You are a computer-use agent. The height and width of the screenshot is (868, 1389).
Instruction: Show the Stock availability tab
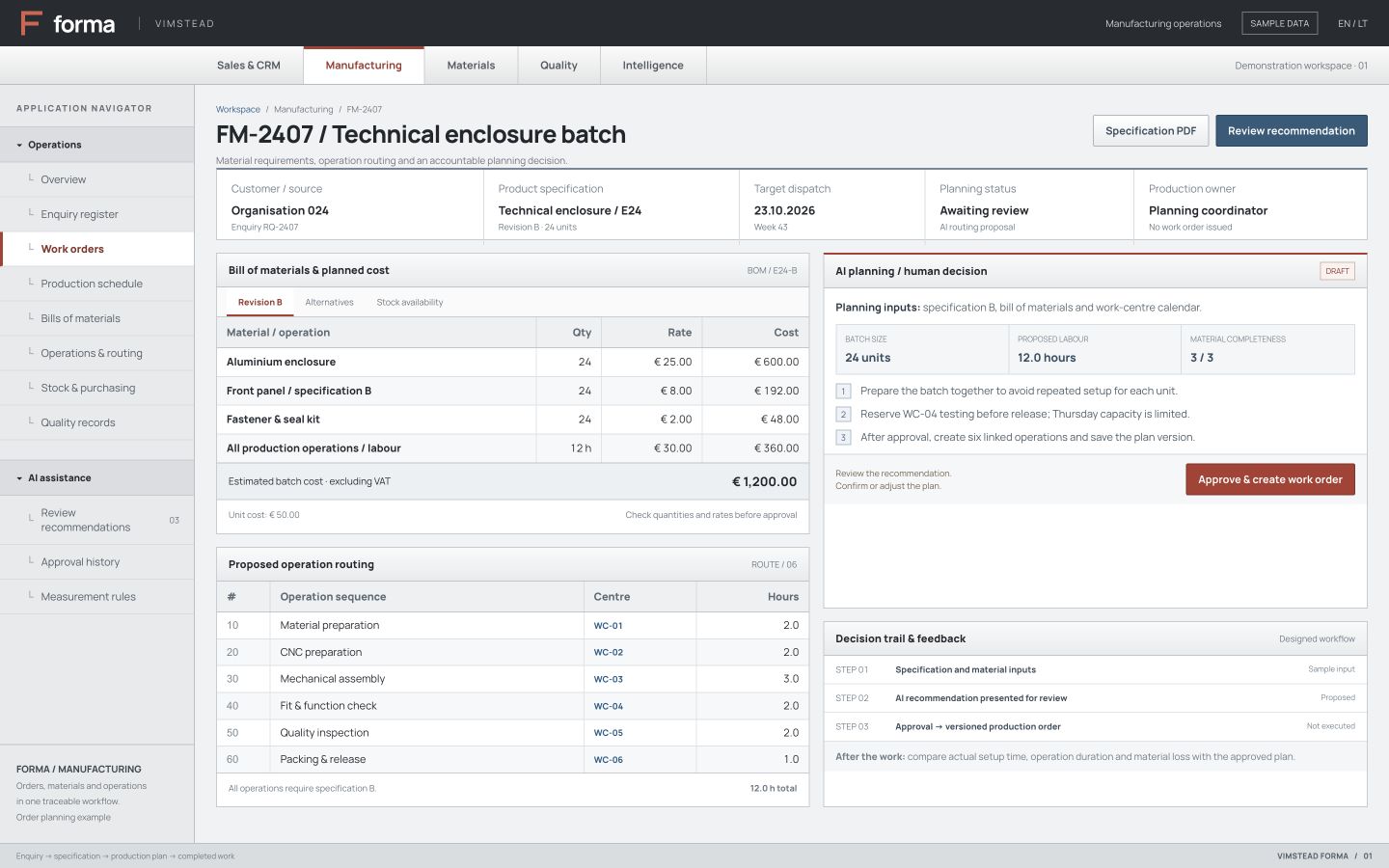[410, 303]
